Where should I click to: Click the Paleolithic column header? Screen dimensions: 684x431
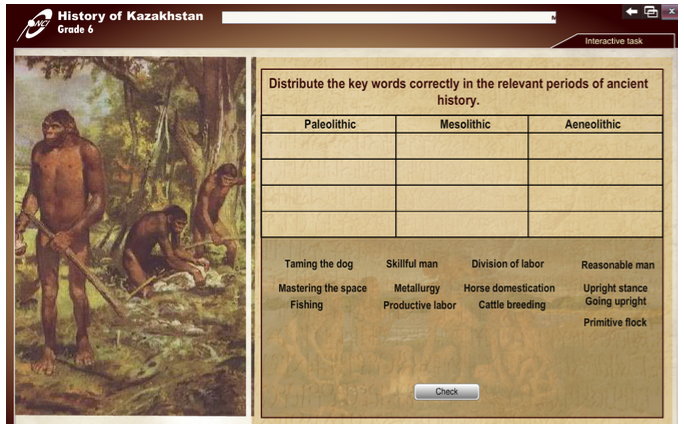coord(329,124)
